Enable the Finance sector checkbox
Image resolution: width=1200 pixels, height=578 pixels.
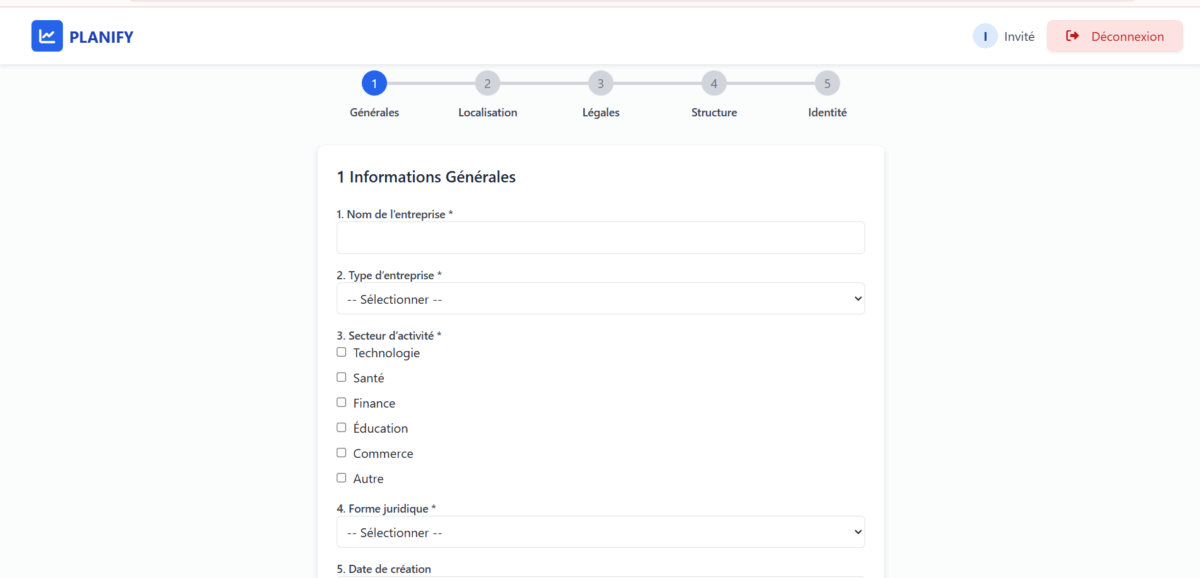tap(342, 402)
